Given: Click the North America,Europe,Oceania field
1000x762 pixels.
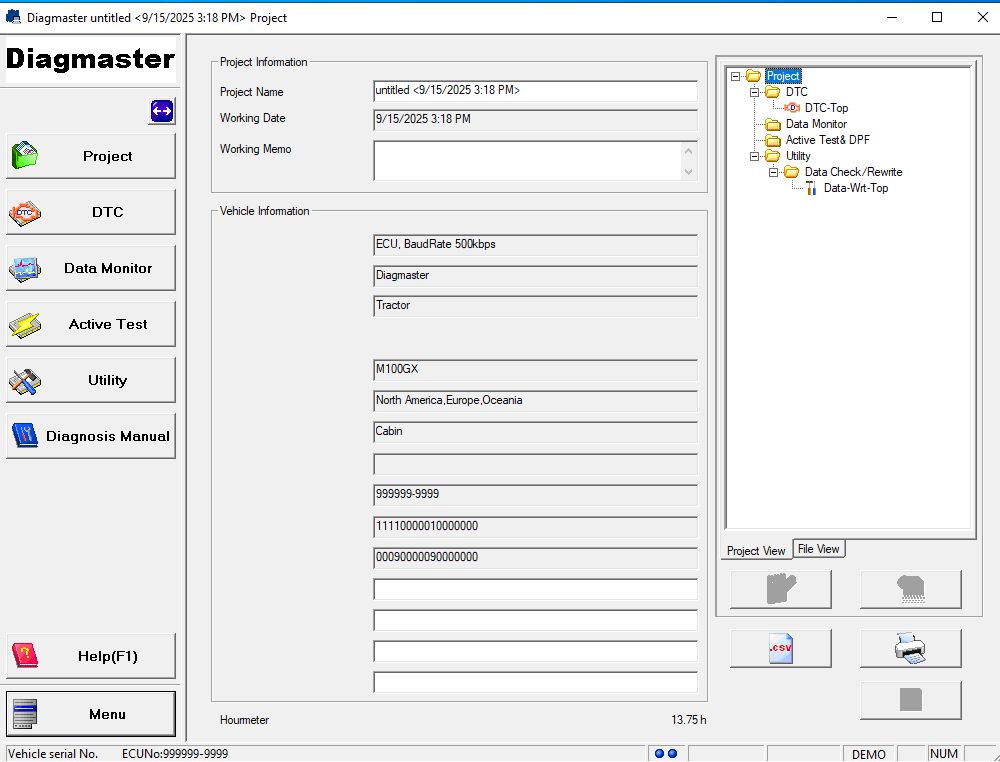Looking at the screenshot, I should (x=535, y=401).
